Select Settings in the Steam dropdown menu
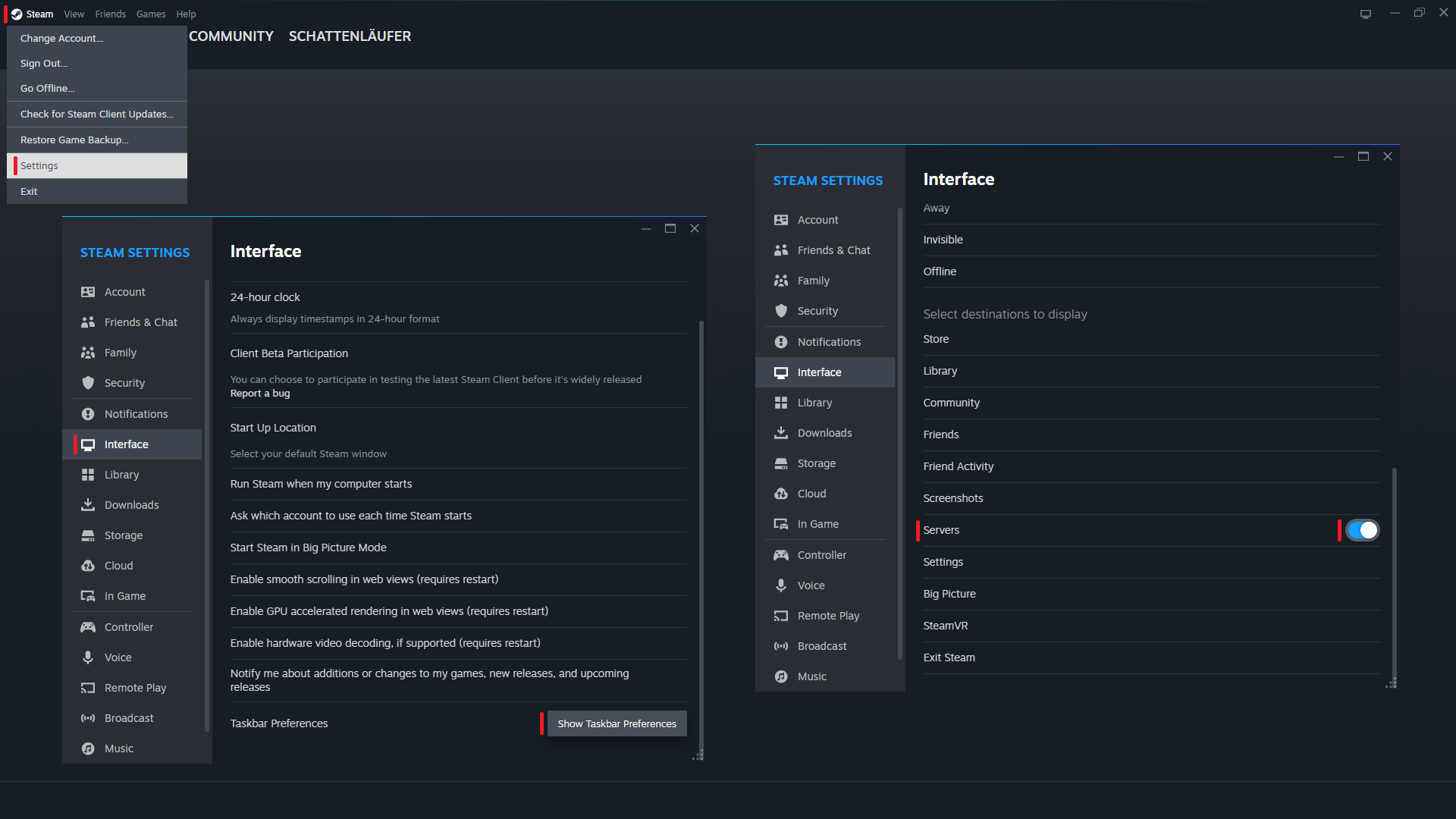The width and height of the screenshot is (1456, 819). tap(96, 166)
